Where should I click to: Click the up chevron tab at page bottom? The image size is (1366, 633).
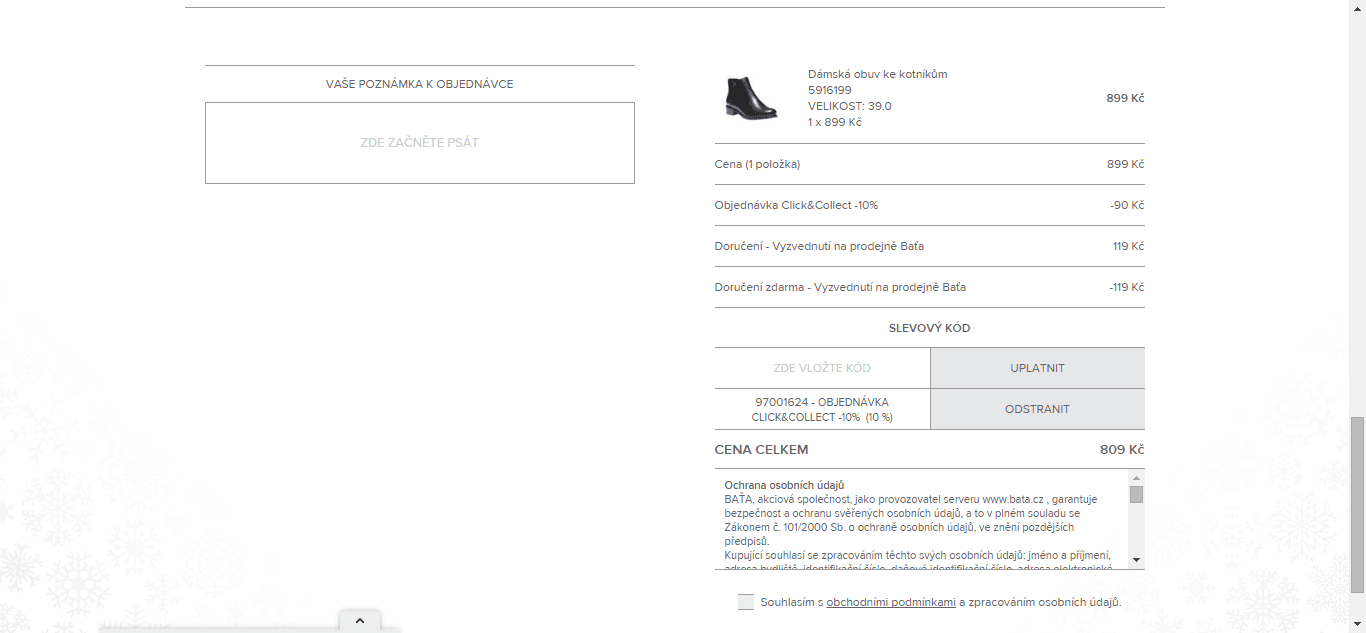tap(360, 621)
